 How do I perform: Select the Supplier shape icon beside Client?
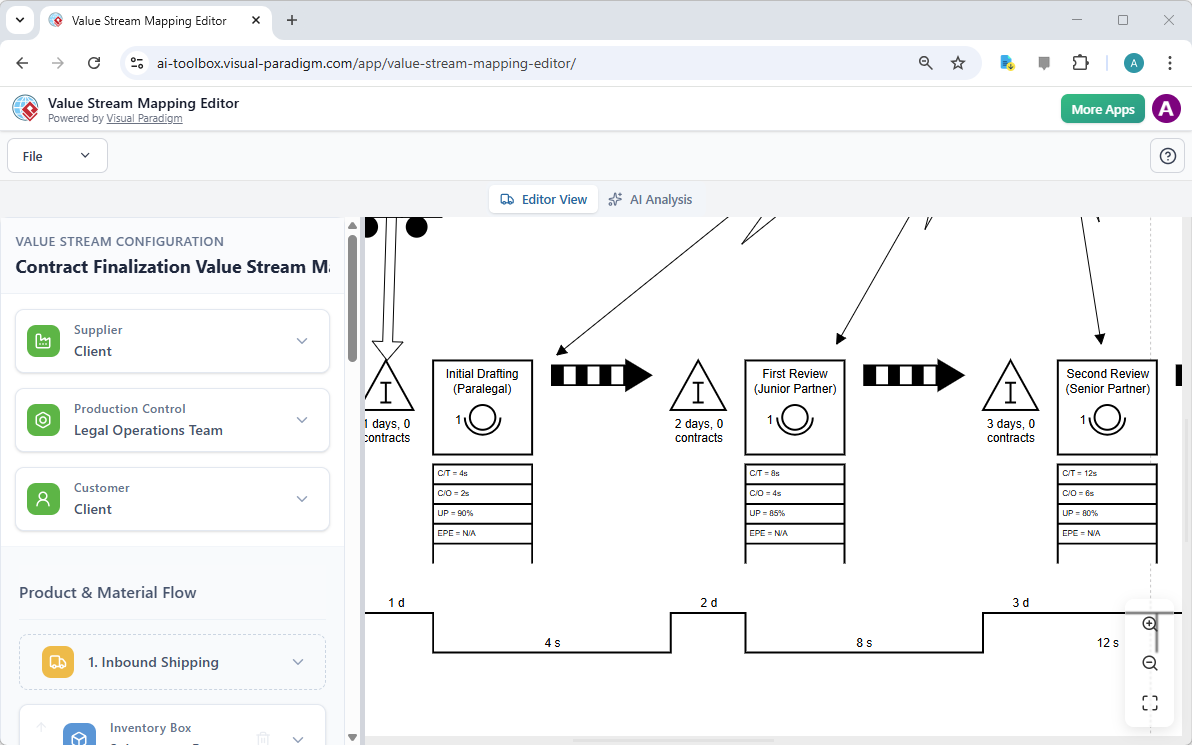(x=43, y=340)
